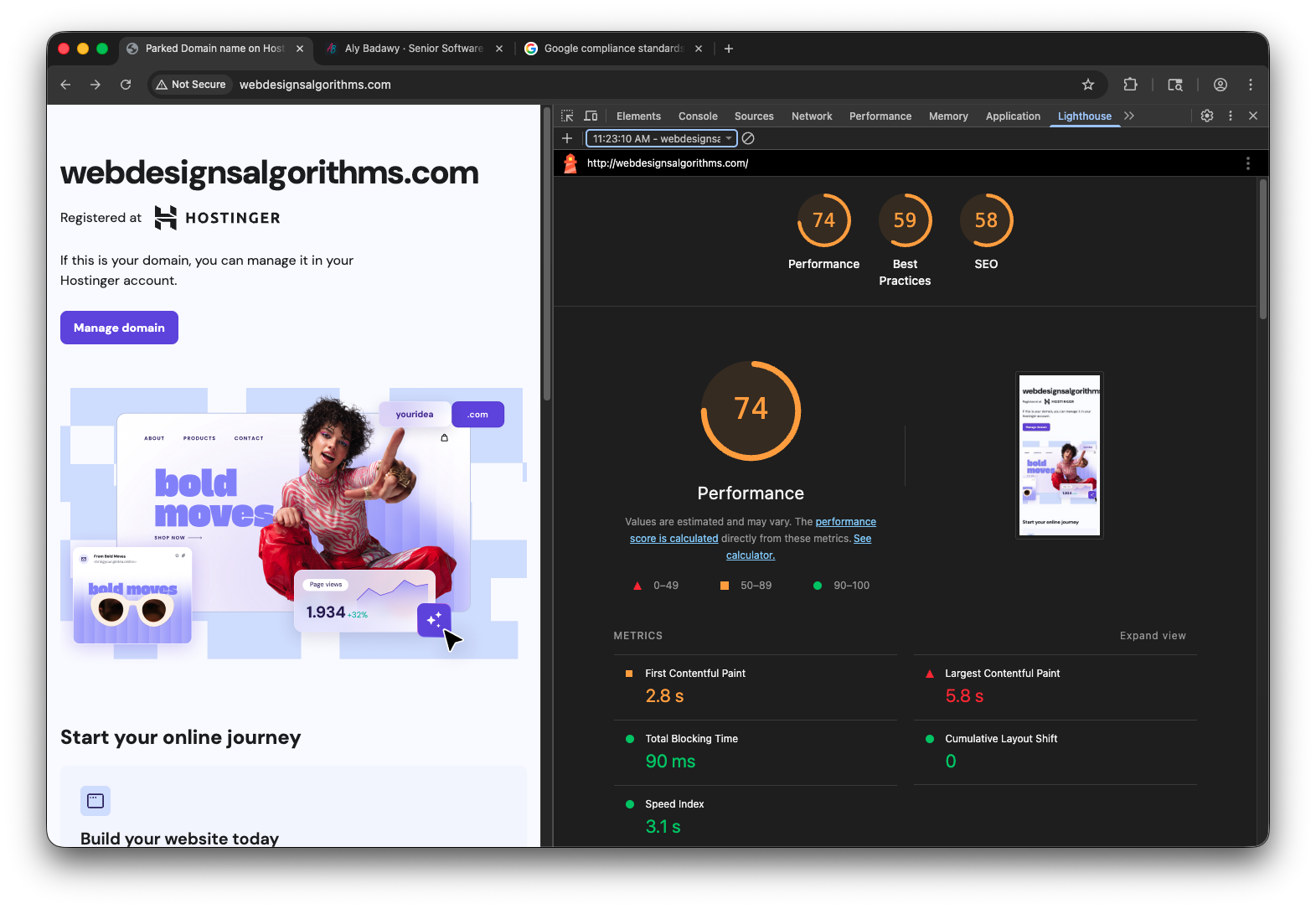Start a new Lighthouse report with plus icon
Screen dimensions: 1316x909
click(x=567, y=139)
